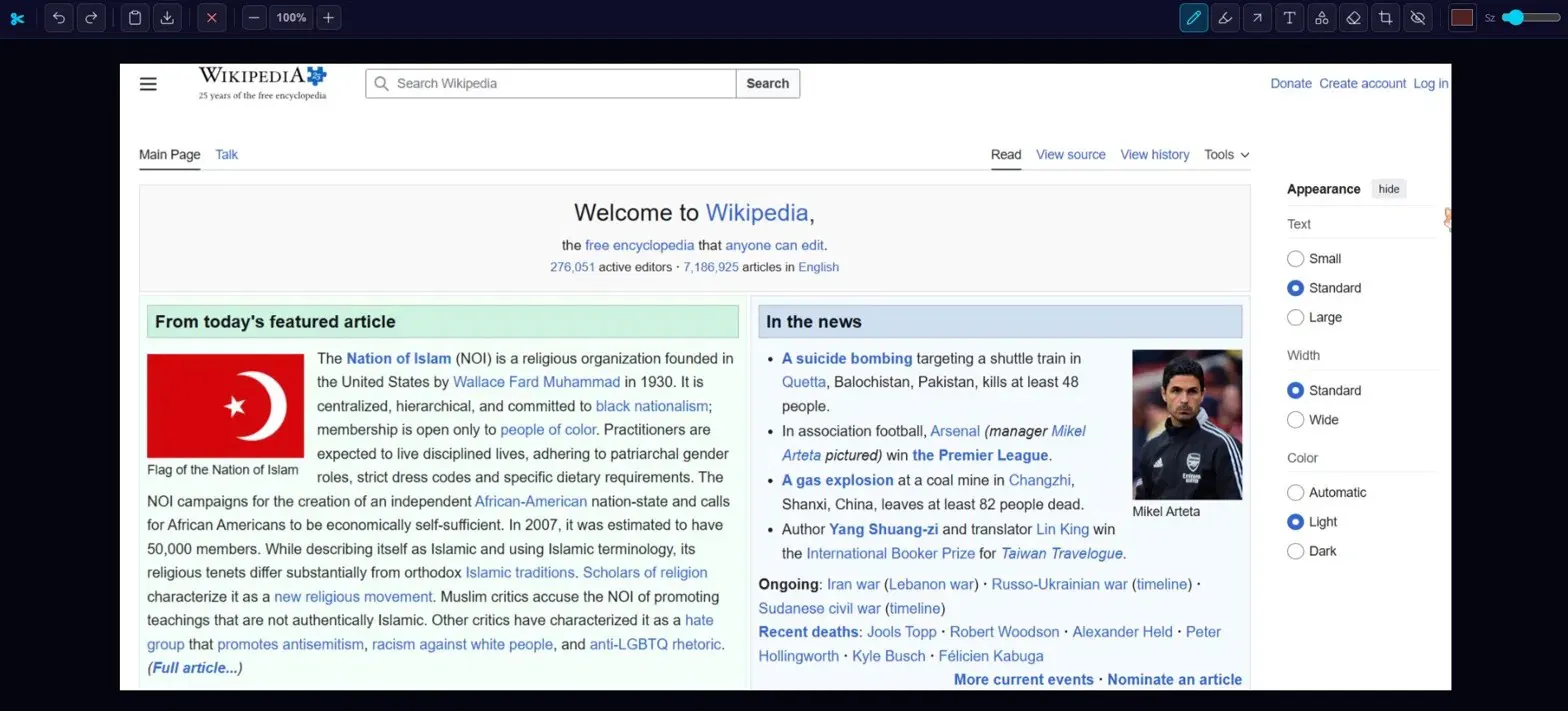1568x711 pixels.
Task: Select Small text size radio
Action: (x=1296, y=259)
